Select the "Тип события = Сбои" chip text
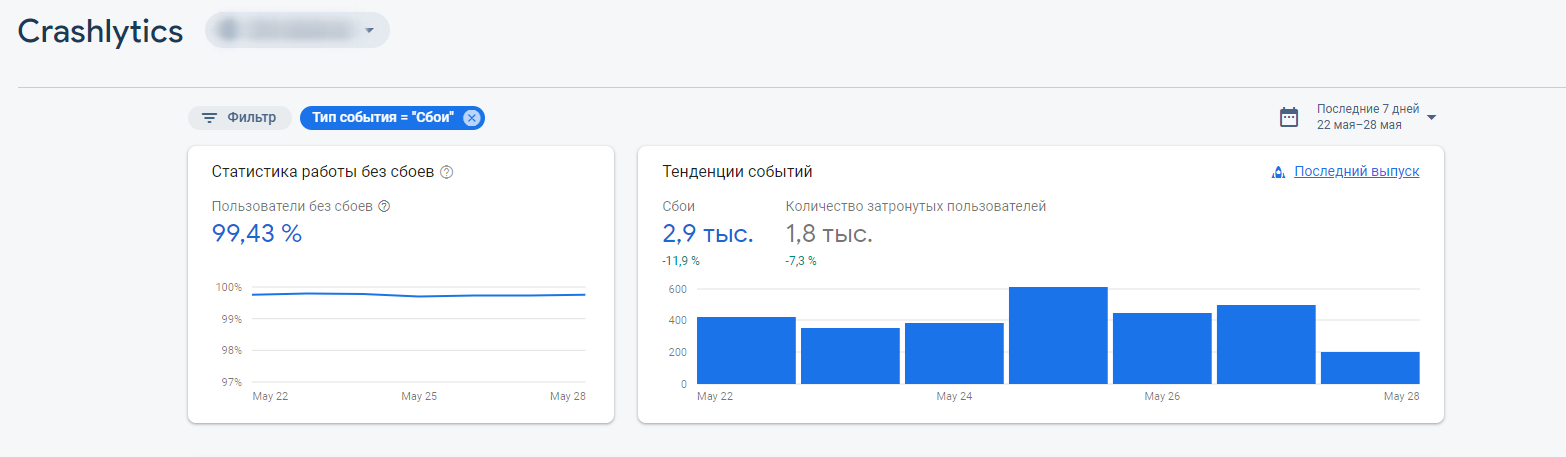The image size is (1566, 457). pyautogui.click(x=382, y=118)
